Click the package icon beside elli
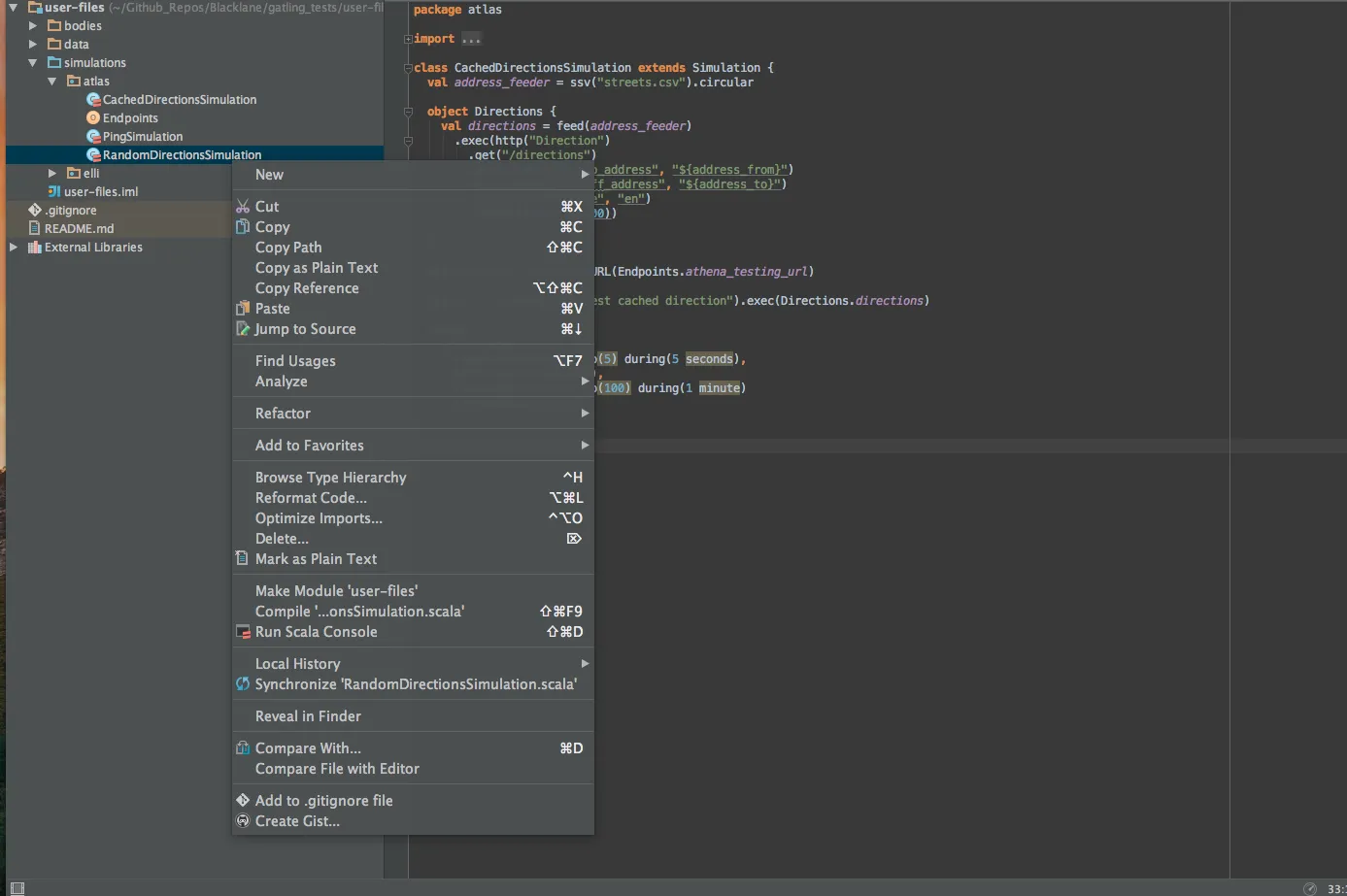 74,174
